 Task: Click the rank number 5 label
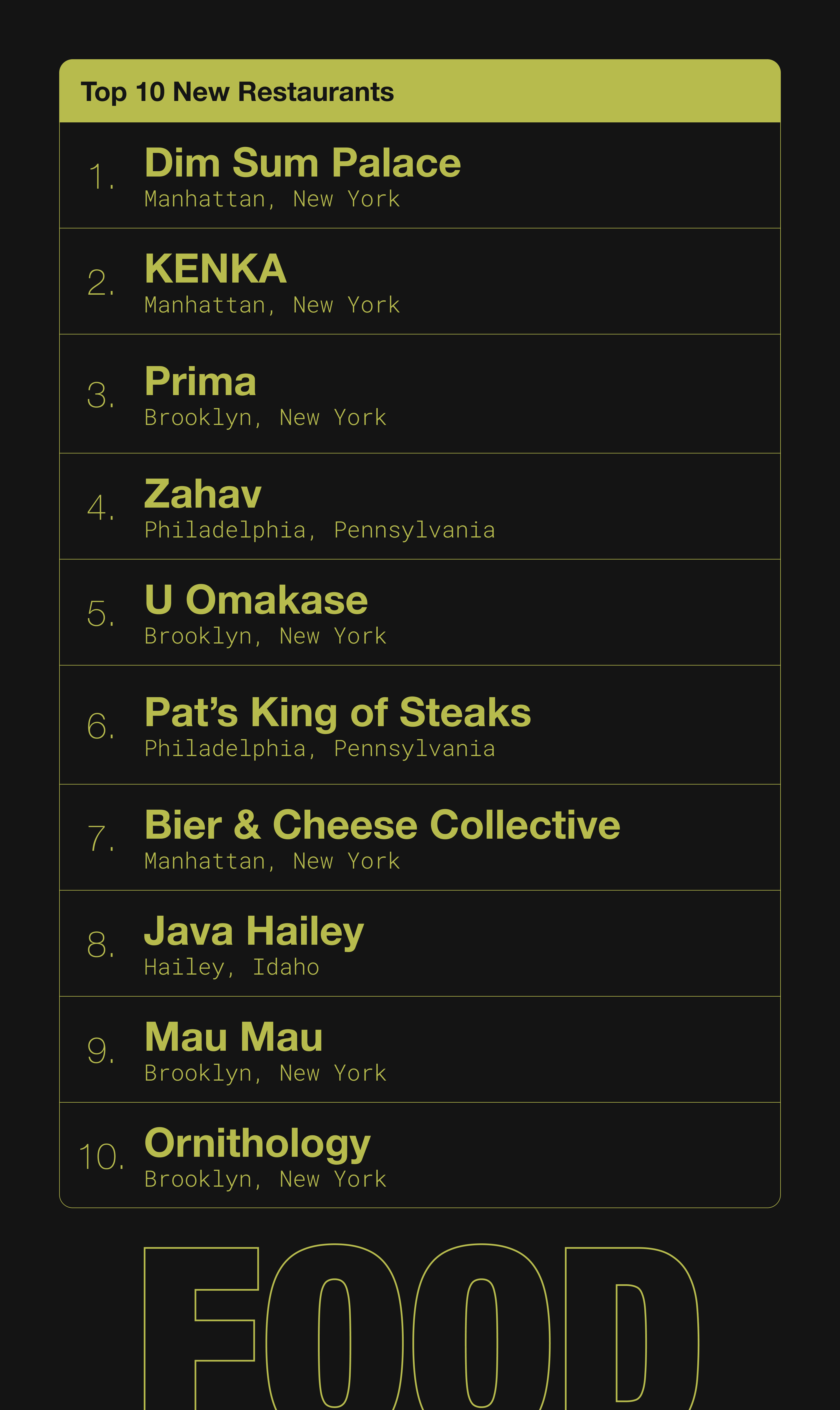pyautogui.click(x=101, y=614)
